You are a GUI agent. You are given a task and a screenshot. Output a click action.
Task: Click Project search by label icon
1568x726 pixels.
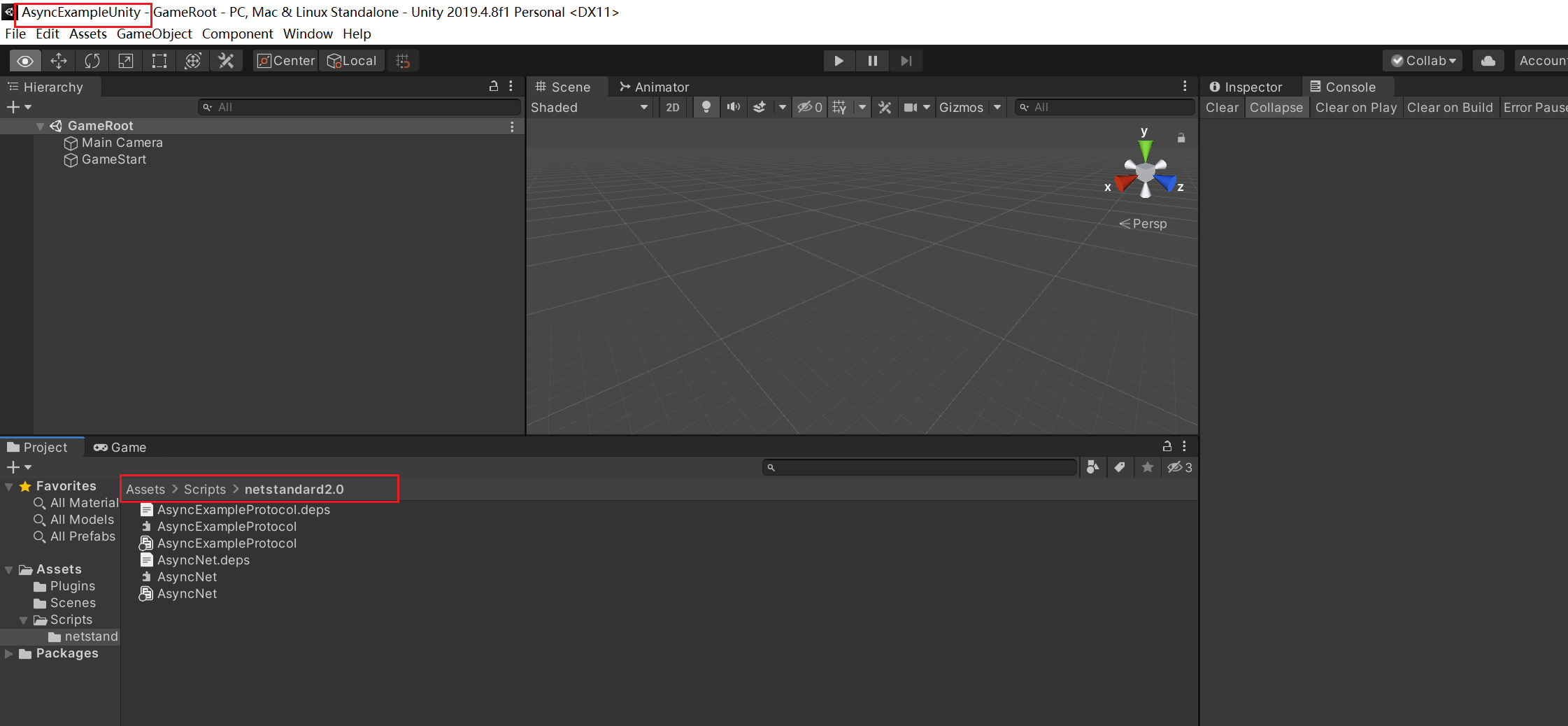1120,467
